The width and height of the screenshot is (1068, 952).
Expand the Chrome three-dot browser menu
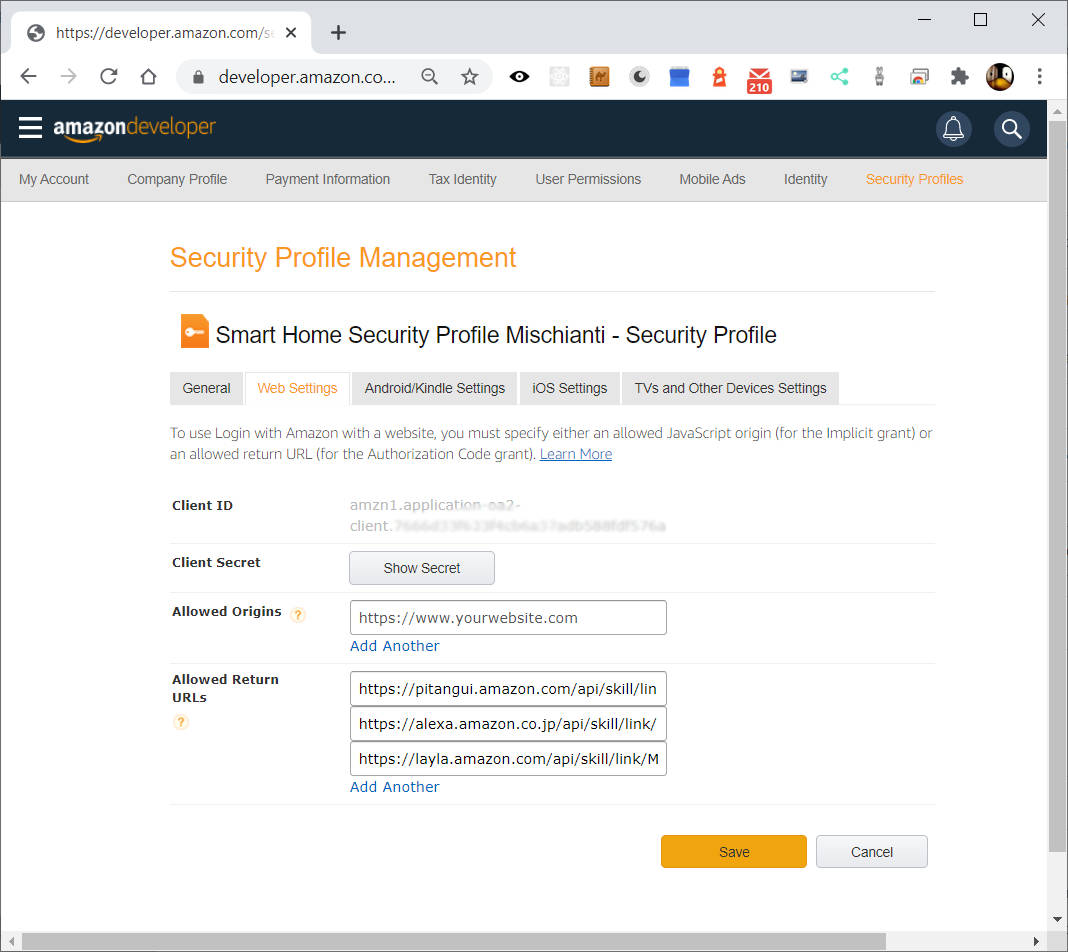(1039, 76)
